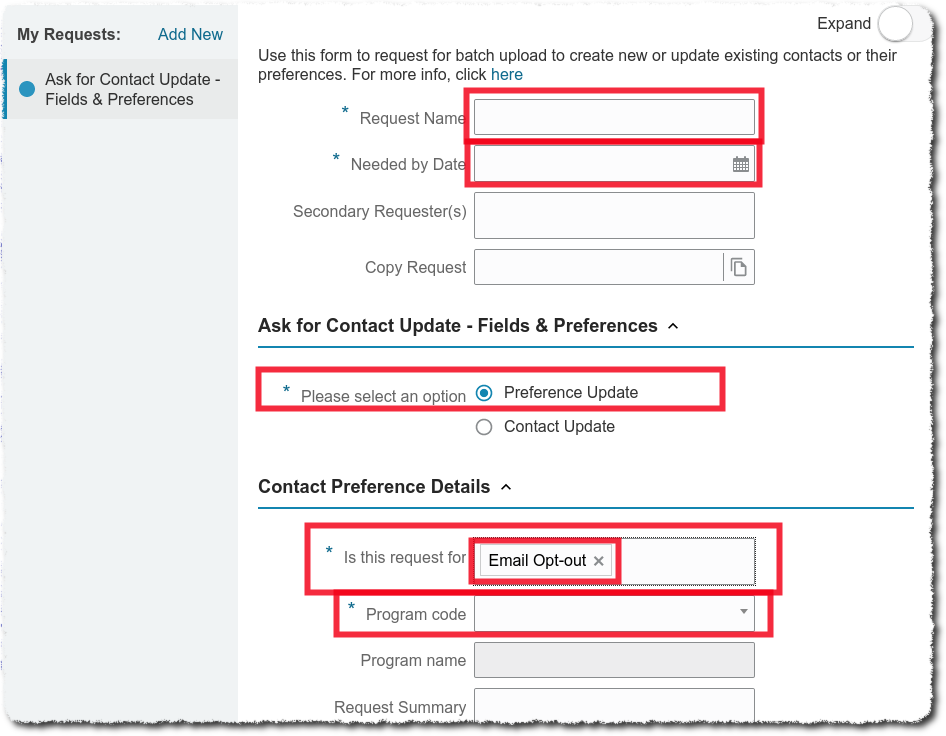Open the Program code dropdown
This screenshot has height=736, width=946.
click(x=743, y=611)
